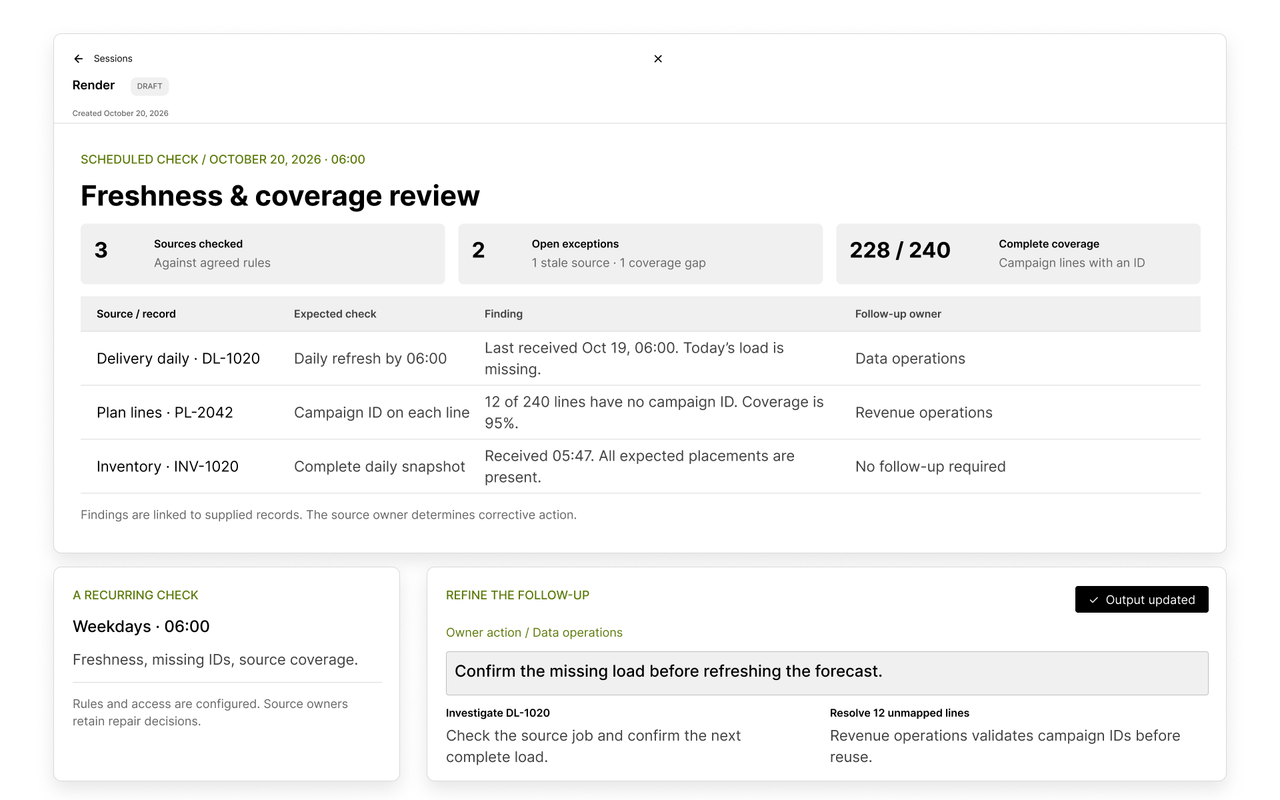1280x800 pixels.
Task: Click 'Findings are linked to supplied records' note
Action: tap(328, 515)
